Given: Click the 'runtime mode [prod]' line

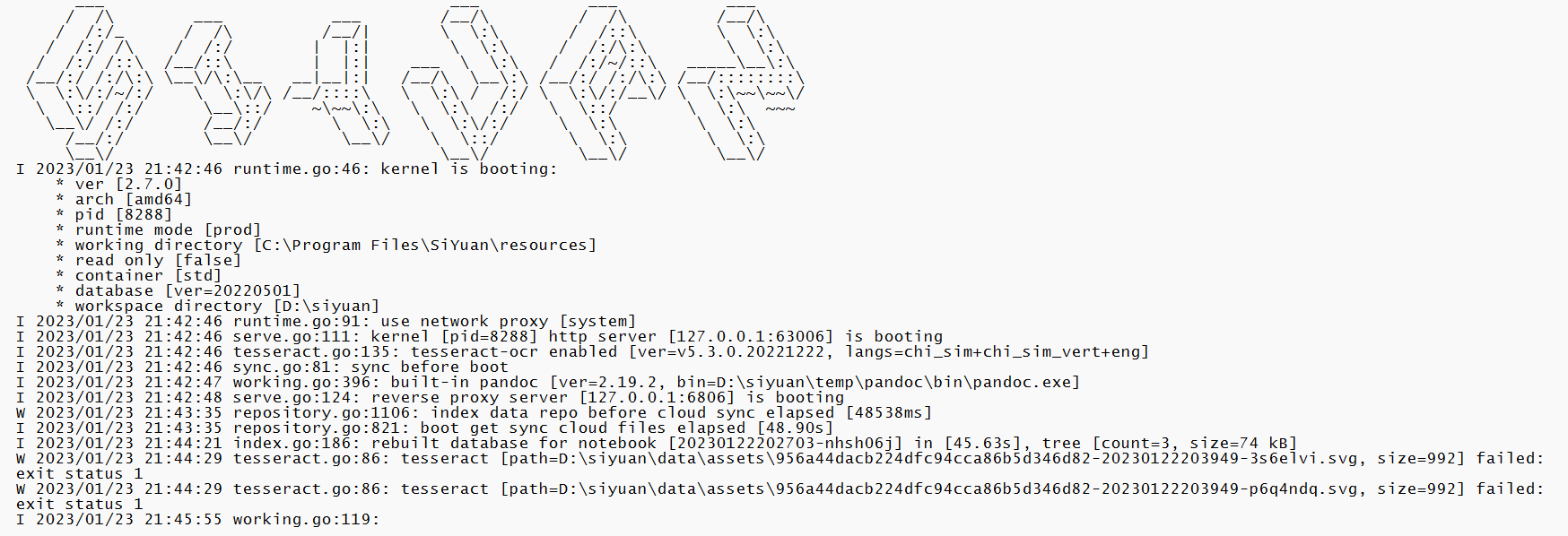Looking at the screenshot, I should (x=167, y=229).
